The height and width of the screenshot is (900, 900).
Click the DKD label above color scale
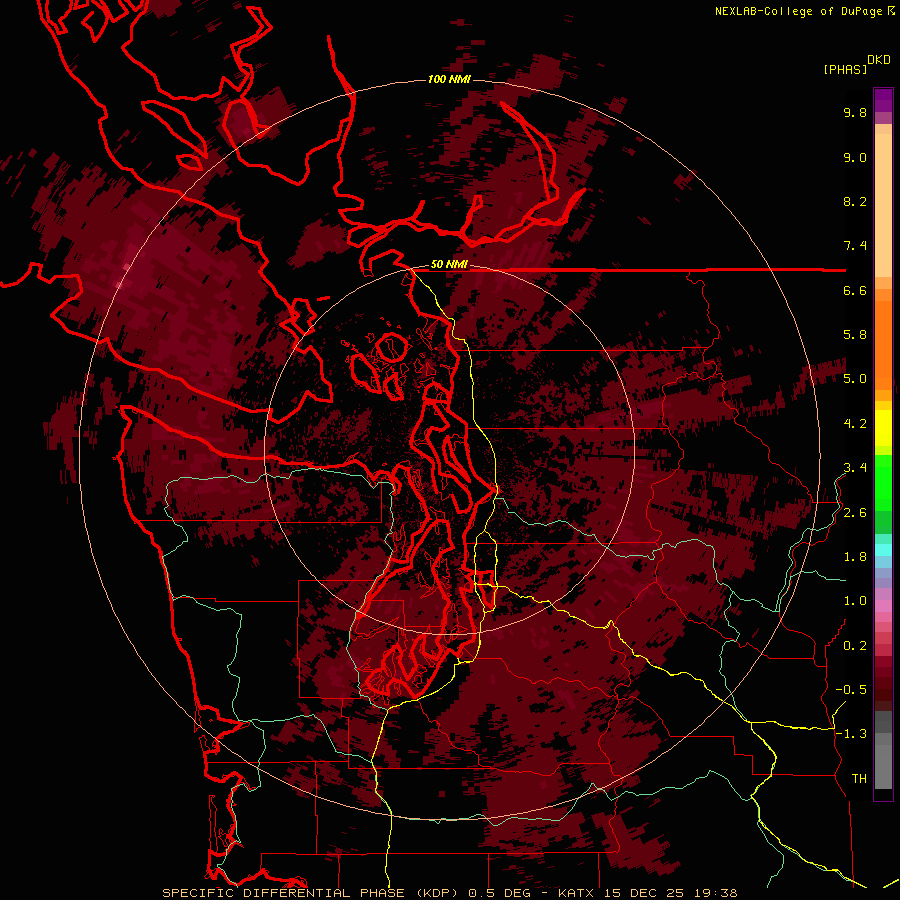879,60
